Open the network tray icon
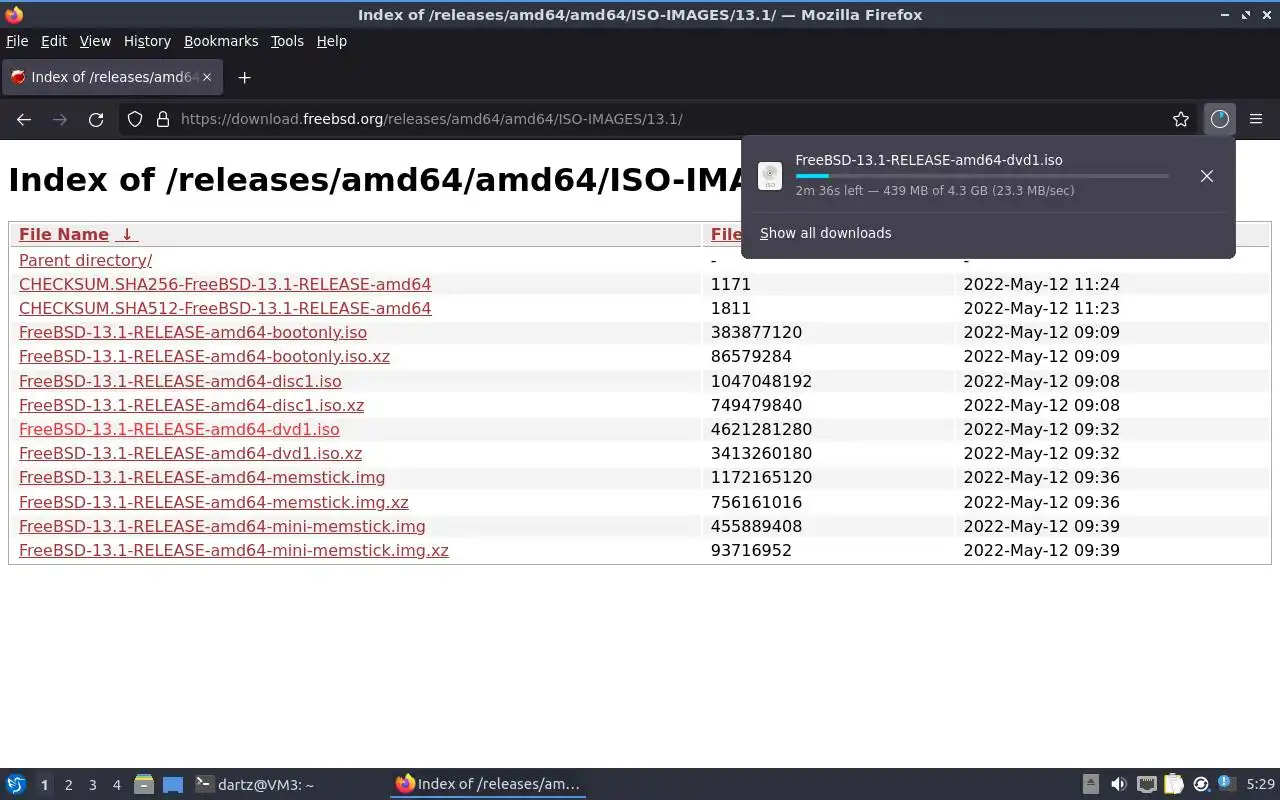The height and width of the screenshot is (800, 1280). (x=1147, y=785)
